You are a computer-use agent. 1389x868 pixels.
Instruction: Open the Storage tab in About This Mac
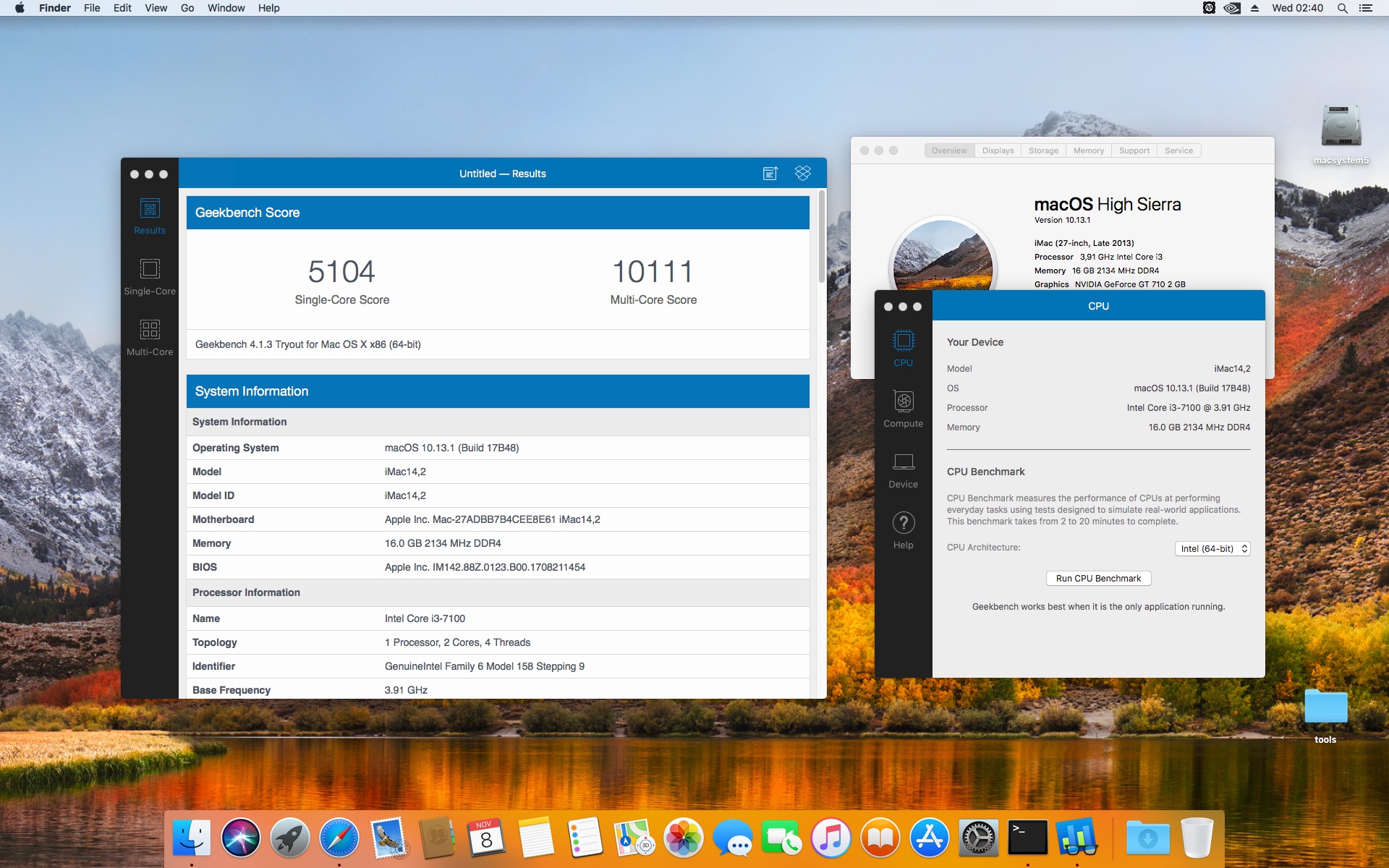[x=1043, y=150]
